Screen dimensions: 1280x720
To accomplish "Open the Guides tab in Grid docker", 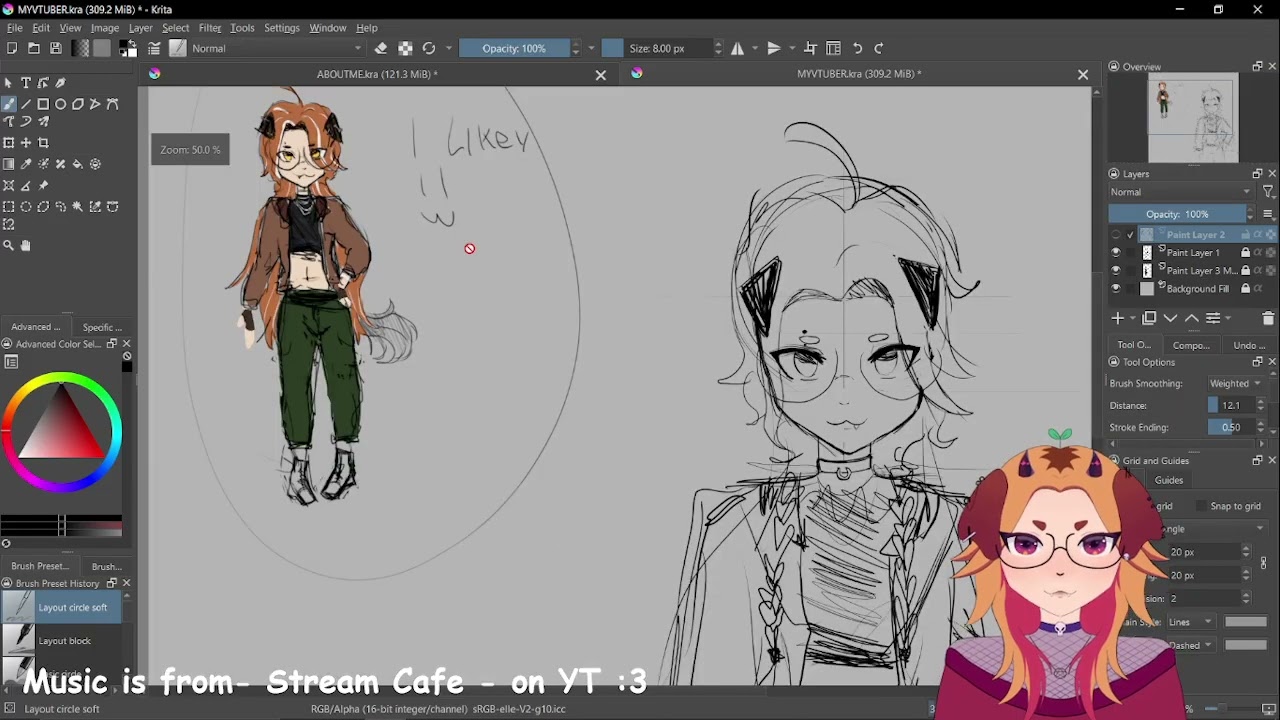I will [1169, 480].
